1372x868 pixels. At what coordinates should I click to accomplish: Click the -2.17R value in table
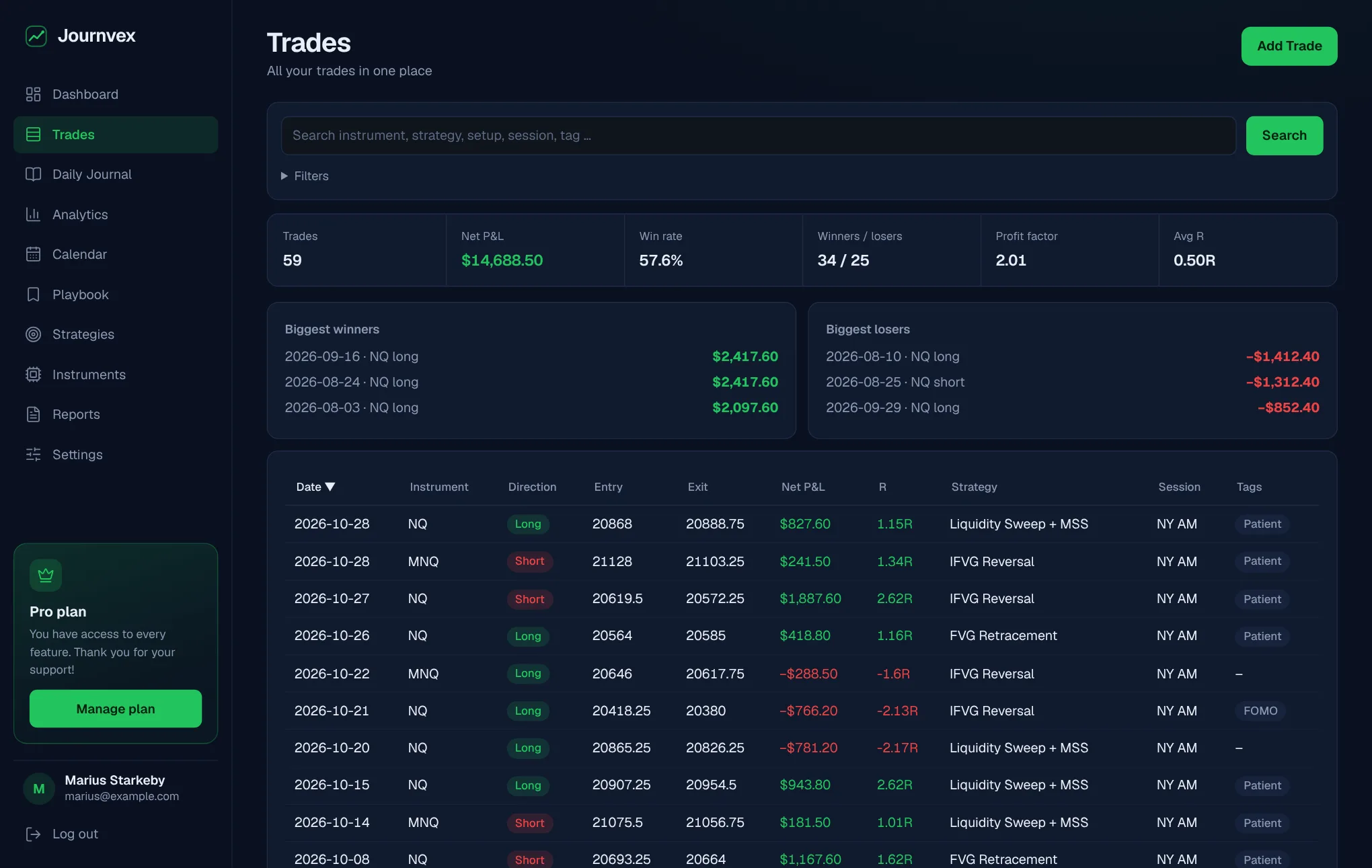(x=897, y=748)
